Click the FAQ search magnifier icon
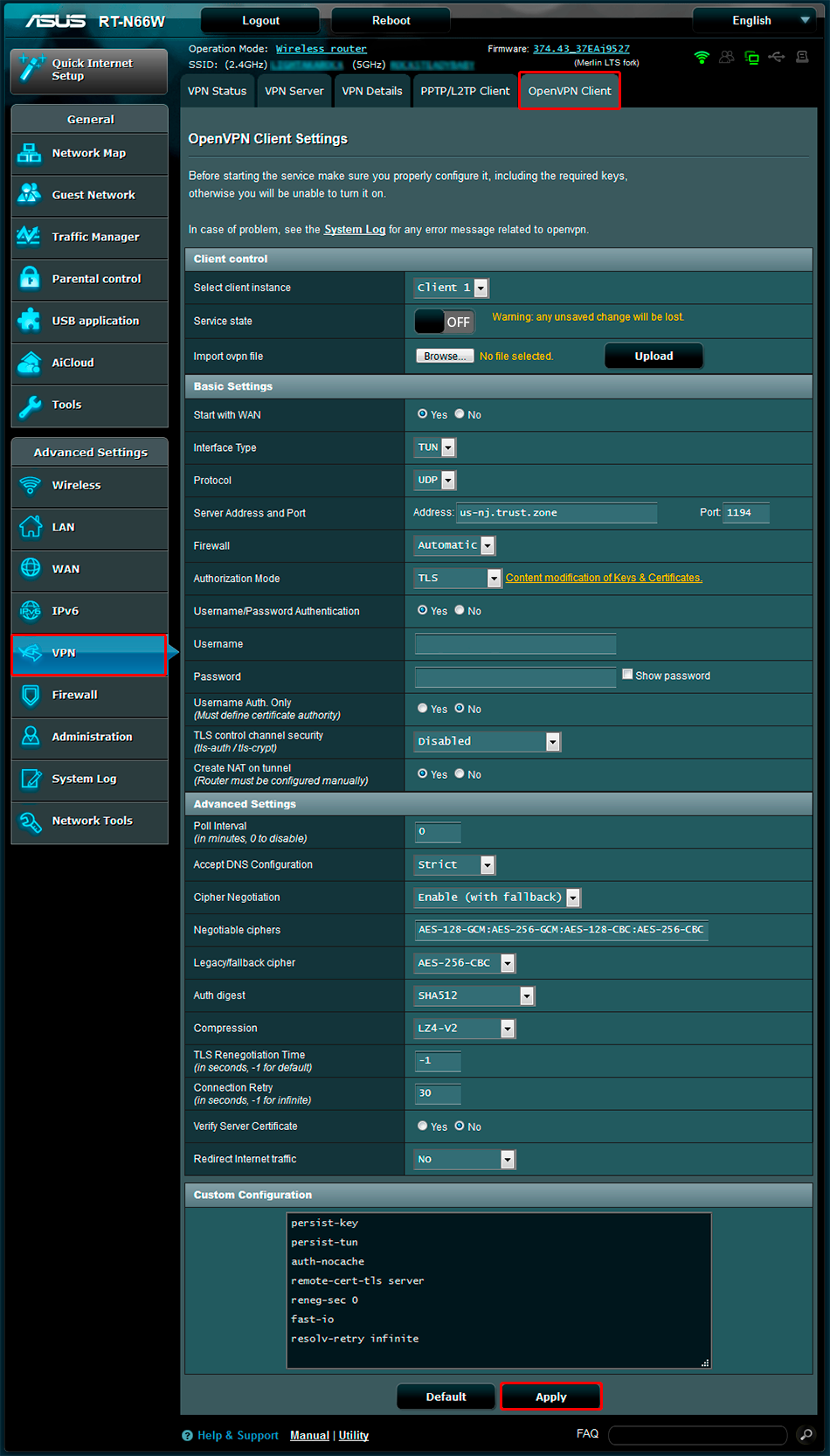Image resolution: width=830 pixels, height=1456 pixels. coord(806,1435)
